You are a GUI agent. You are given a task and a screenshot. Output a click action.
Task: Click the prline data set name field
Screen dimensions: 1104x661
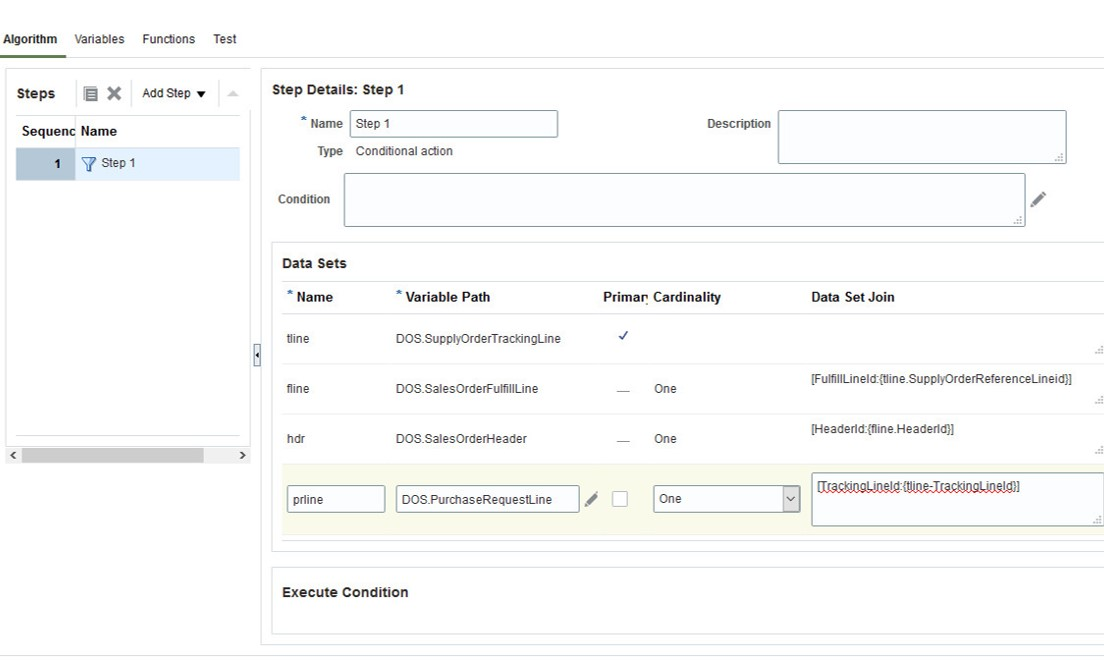click(x=336, y=499)
